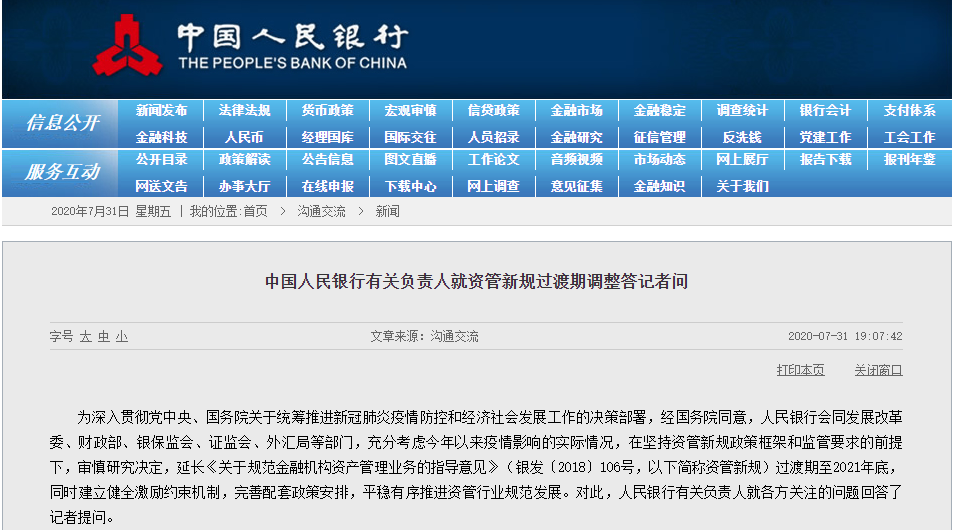This screenshot has width=956, height=530.
Task: Open the 反洗钱 navigation link
Action: click(742, 137)
